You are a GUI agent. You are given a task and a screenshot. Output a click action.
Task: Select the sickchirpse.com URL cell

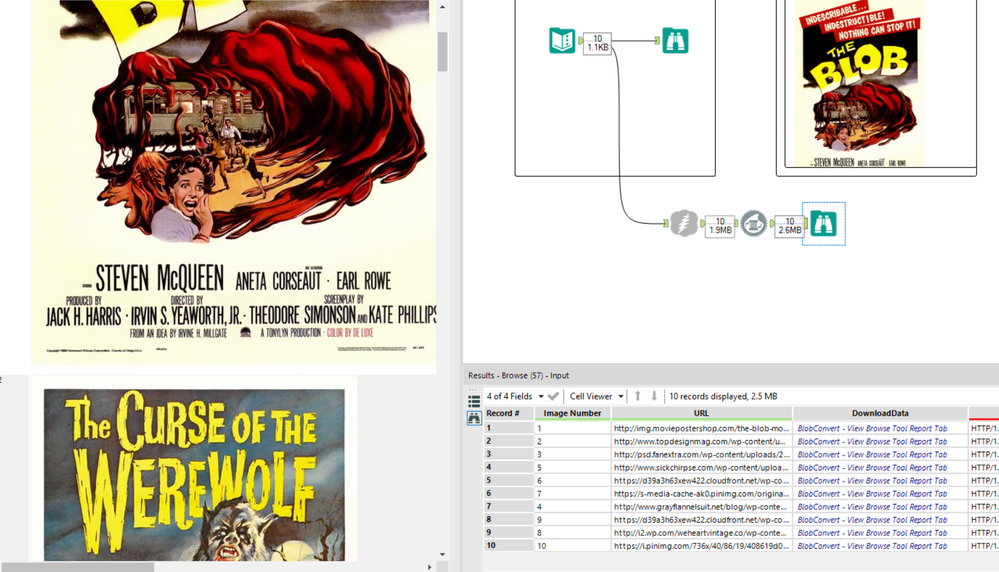pyautogui.click(x=701, y=468)
